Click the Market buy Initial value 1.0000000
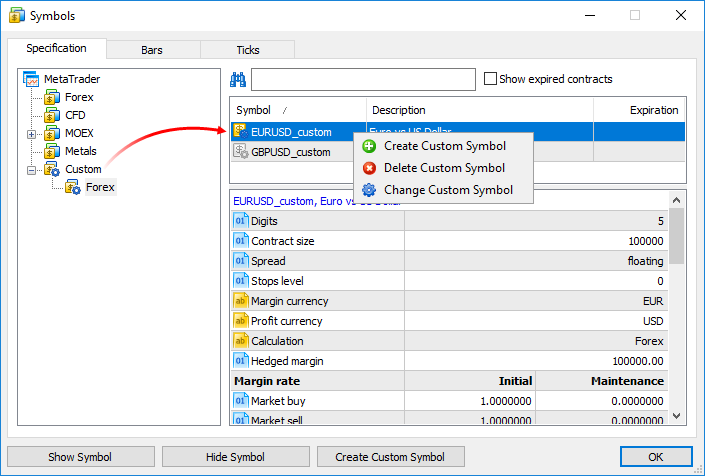Image resolution: width=705 pixels, height=476 pixels. 506,401
